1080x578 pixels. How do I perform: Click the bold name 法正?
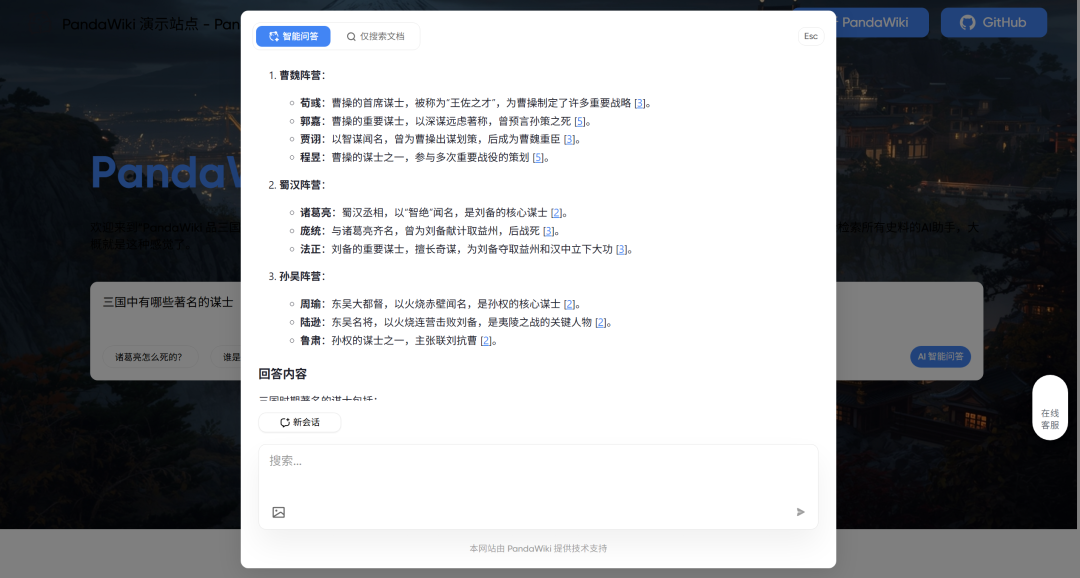click(x=311, y=249)
